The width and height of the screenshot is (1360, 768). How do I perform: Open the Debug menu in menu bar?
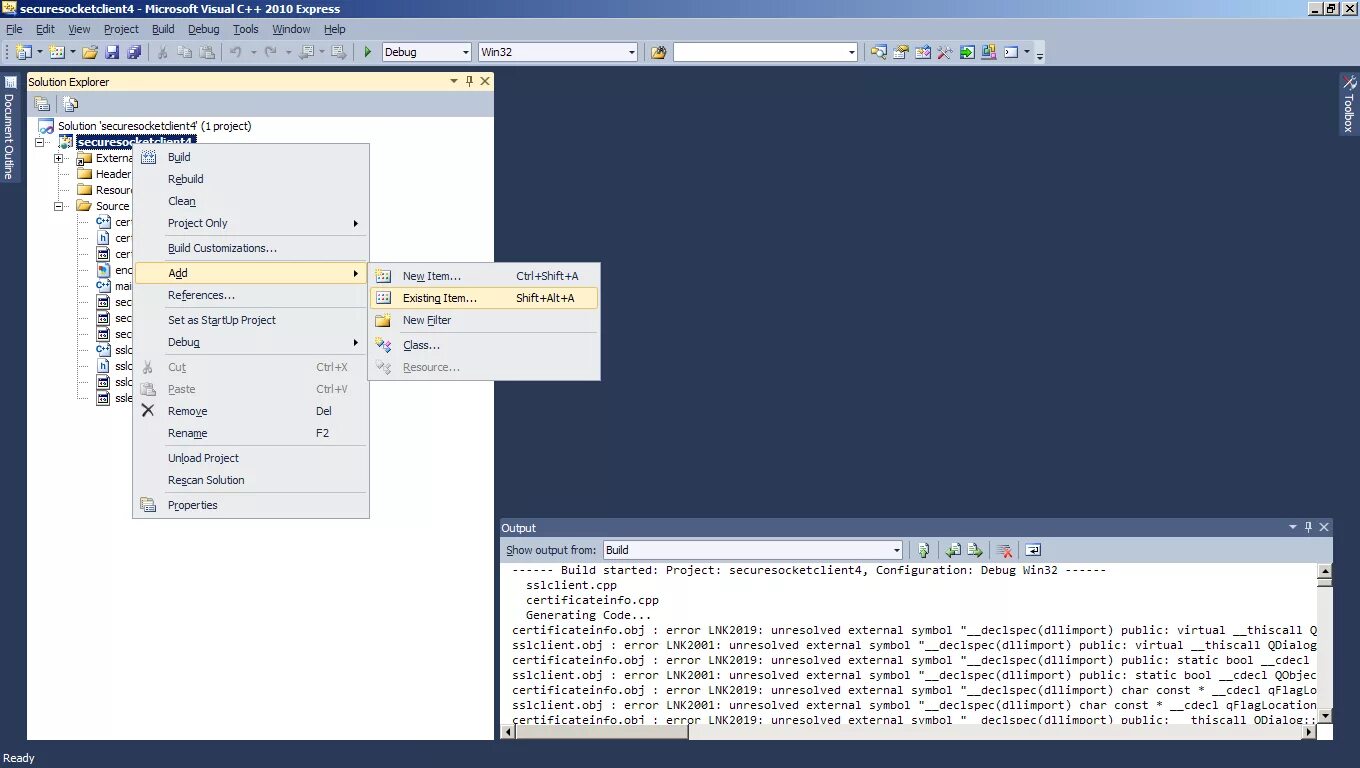click(203, 29)
